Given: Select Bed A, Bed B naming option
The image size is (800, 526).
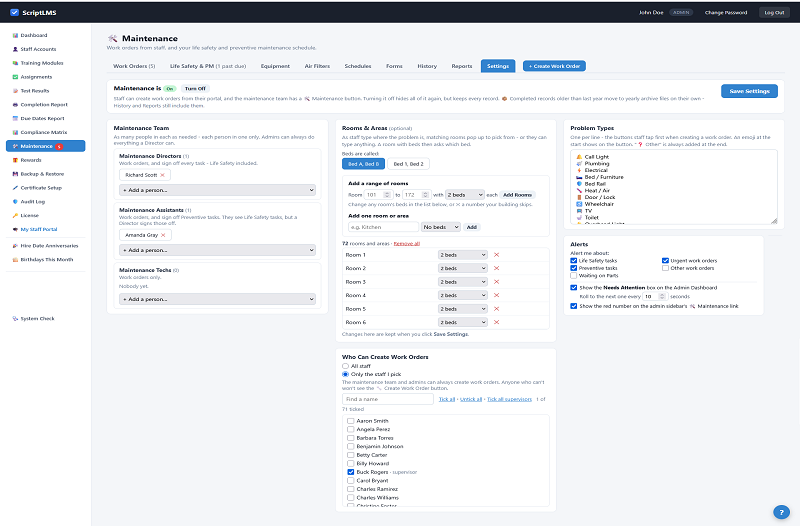Looking at the screenshot, I should pyautogui.click(x=363, y=164).
